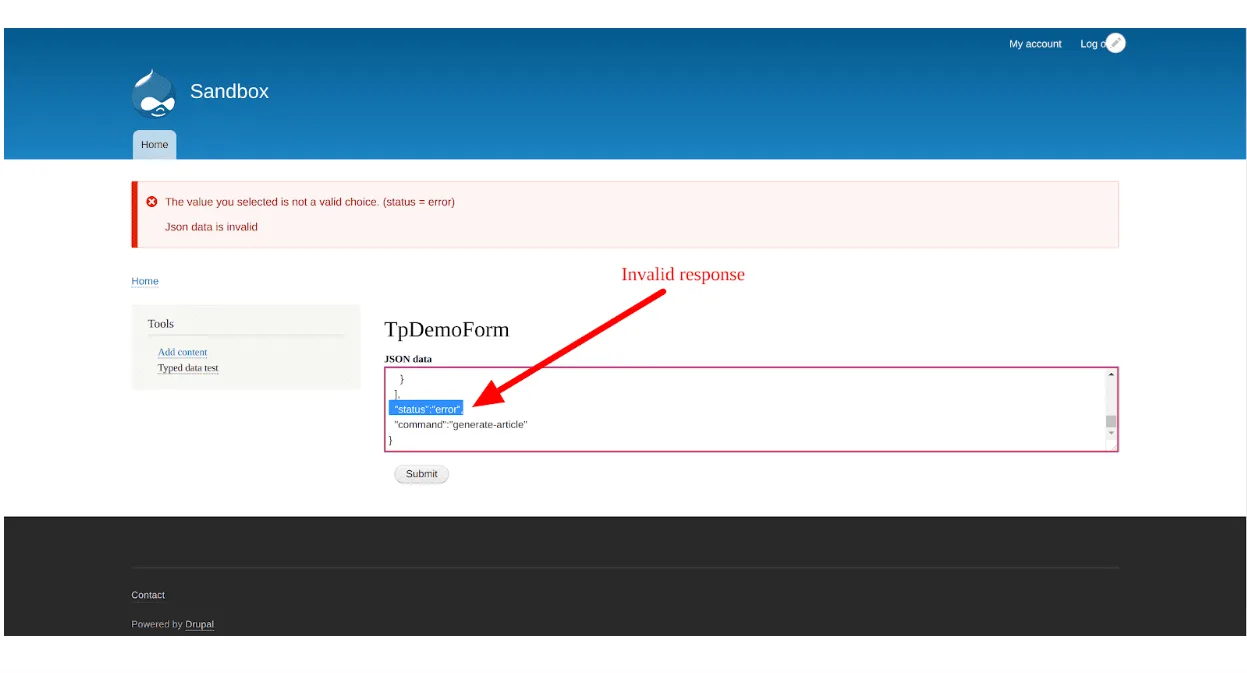This screenshot has height=673, width=1247.
Task: Select the Home tab
Action: (x=155, y=145)
